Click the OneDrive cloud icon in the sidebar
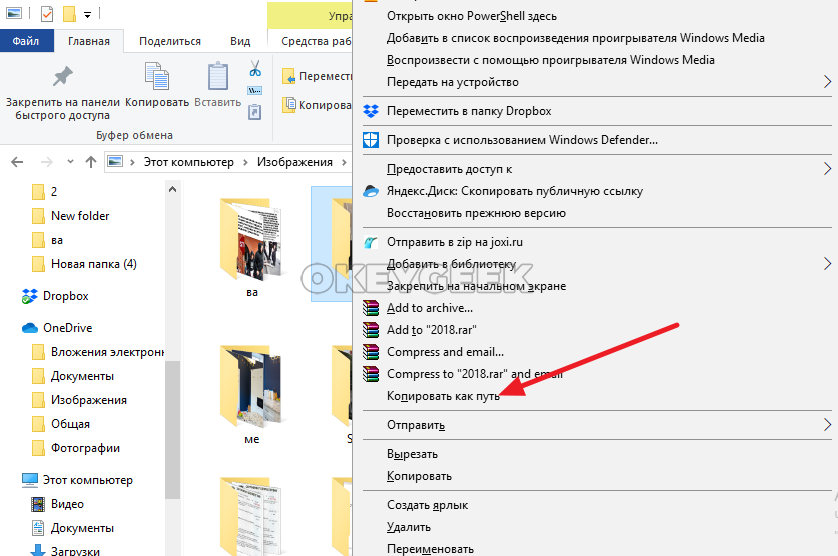838x556 pixels. point(29,328)
